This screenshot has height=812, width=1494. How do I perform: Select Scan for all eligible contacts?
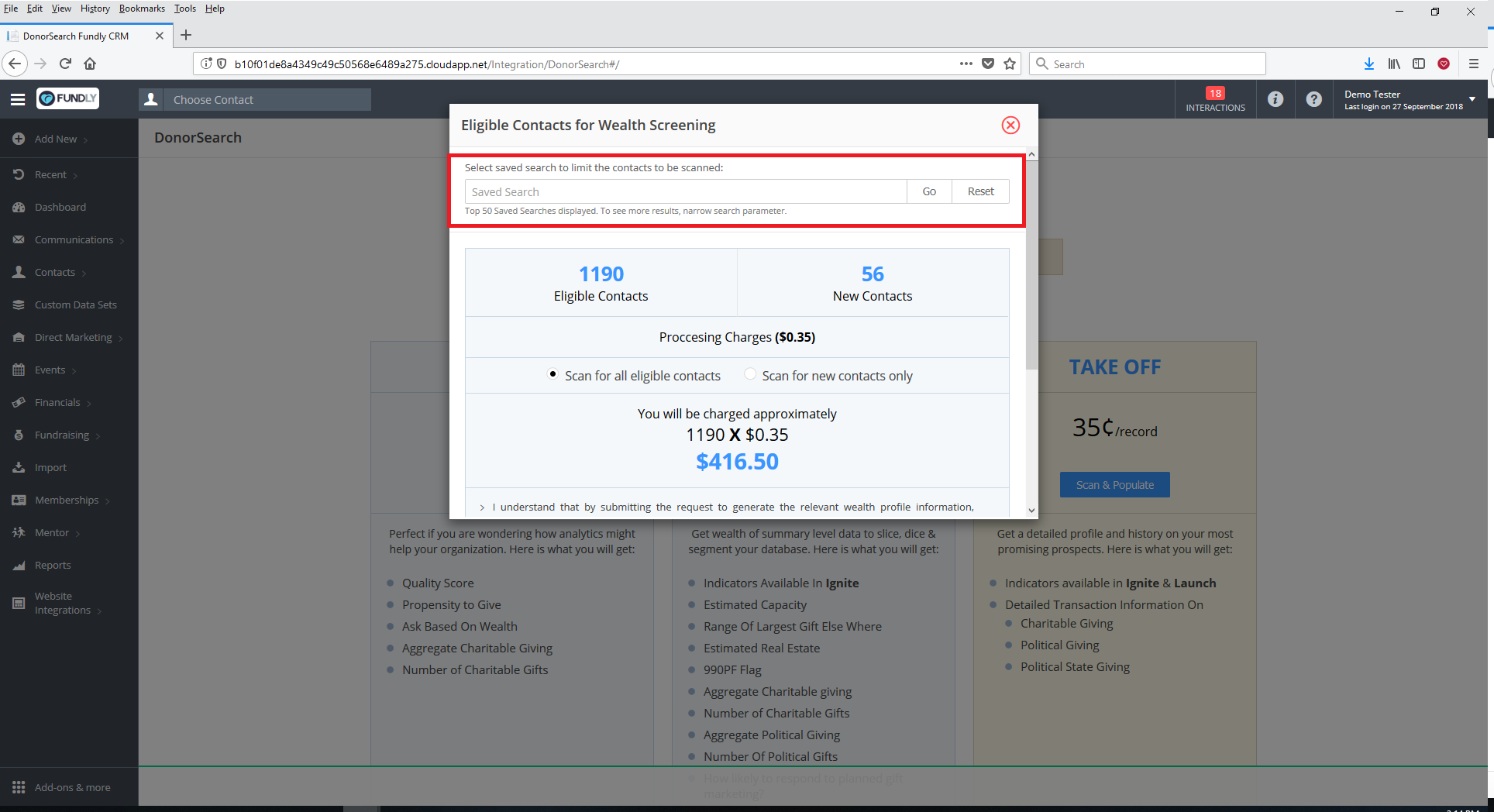pyautogui.click(x=553, y=374)
